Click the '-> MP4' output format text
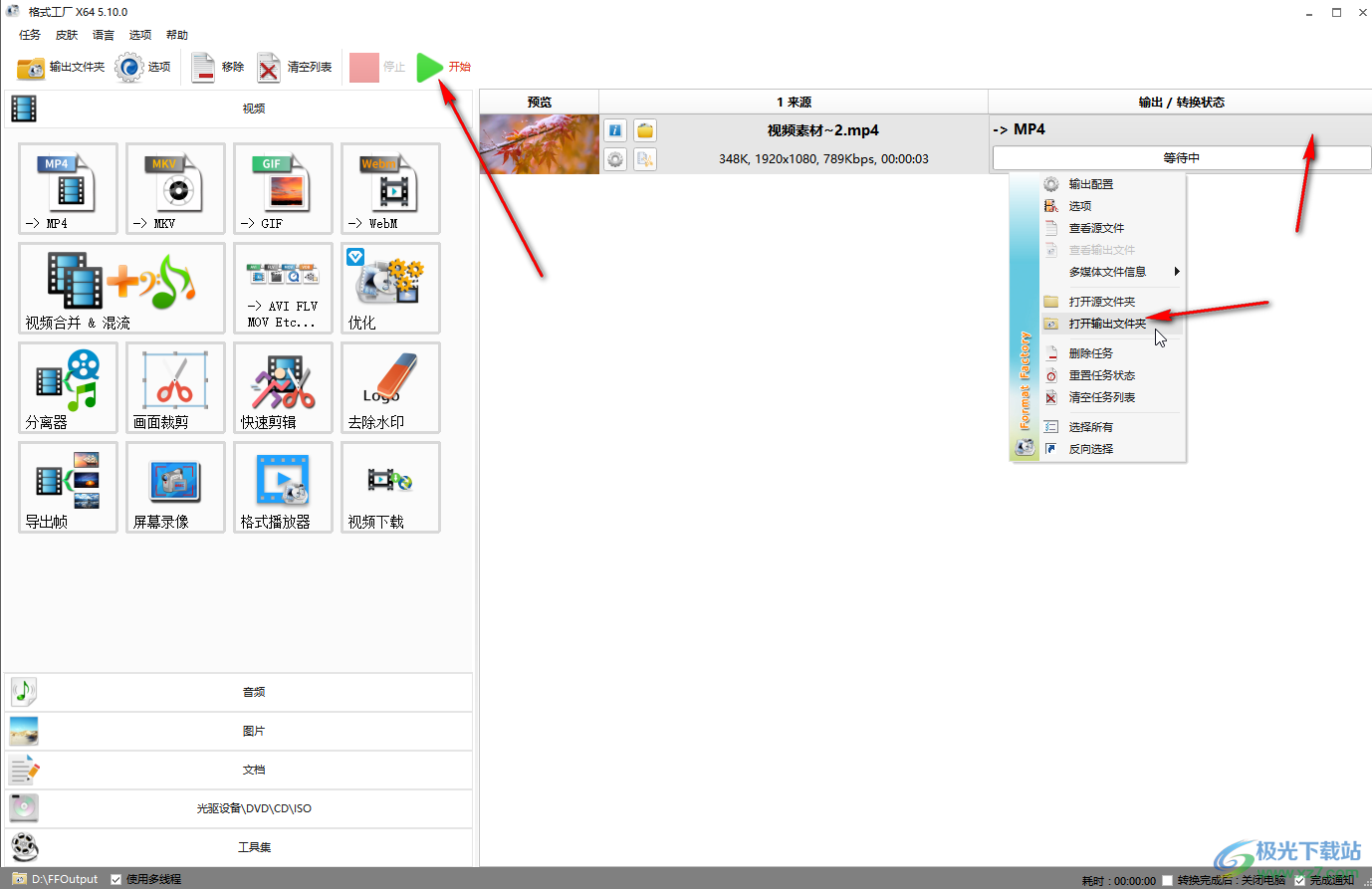Viewport: 1372px width, 889px height. tap(1019, 129)
